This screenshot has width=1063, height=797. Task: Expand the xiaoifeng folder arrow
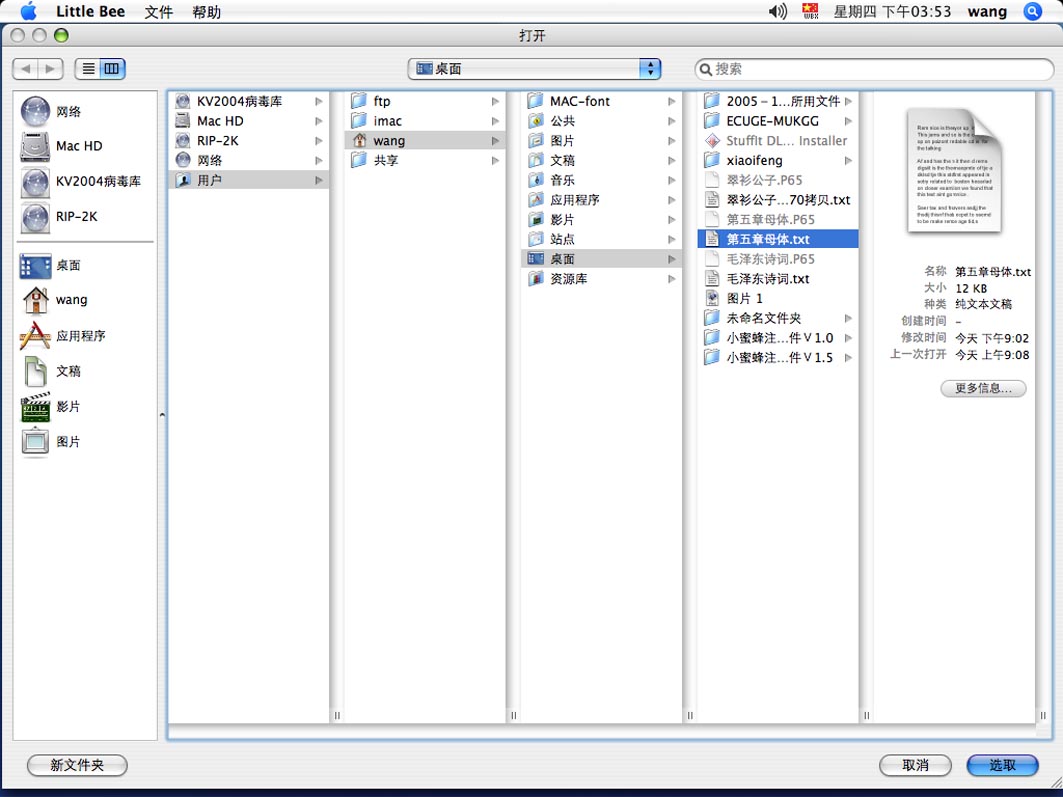848,161
